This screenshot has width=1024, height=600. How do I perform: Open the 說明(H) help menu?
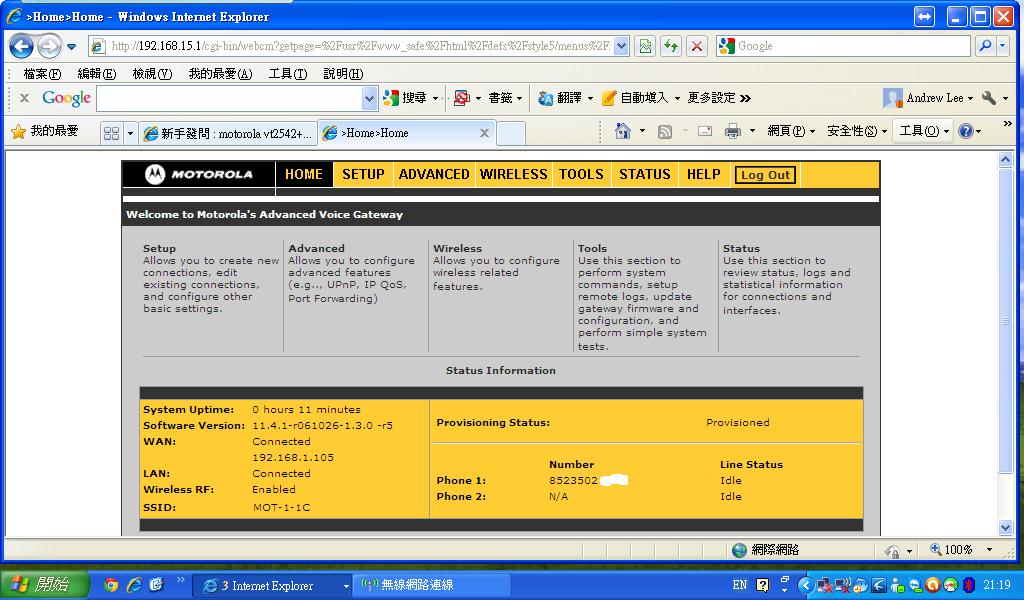tap(344, 74)
